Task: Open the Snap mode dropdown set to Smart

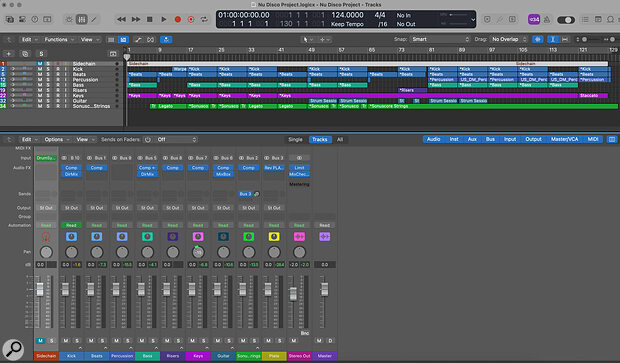Action: click(x=440, y=39)
